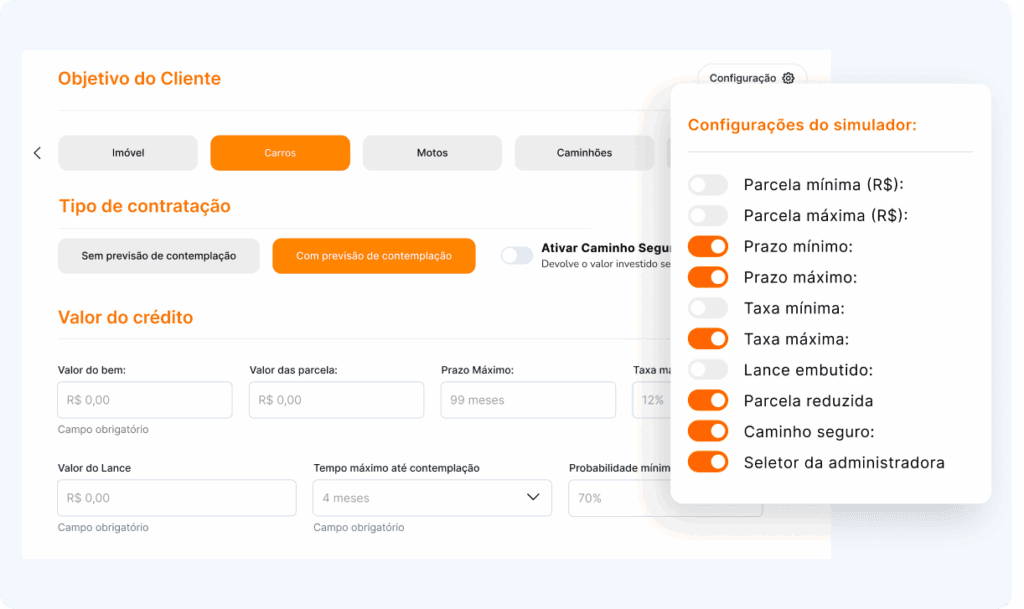The width and height of the screenshot is (1024, 609).
Task: Disable the Prazo mínimo toggle
Action: pyautogui.click(x=708, y=247)
